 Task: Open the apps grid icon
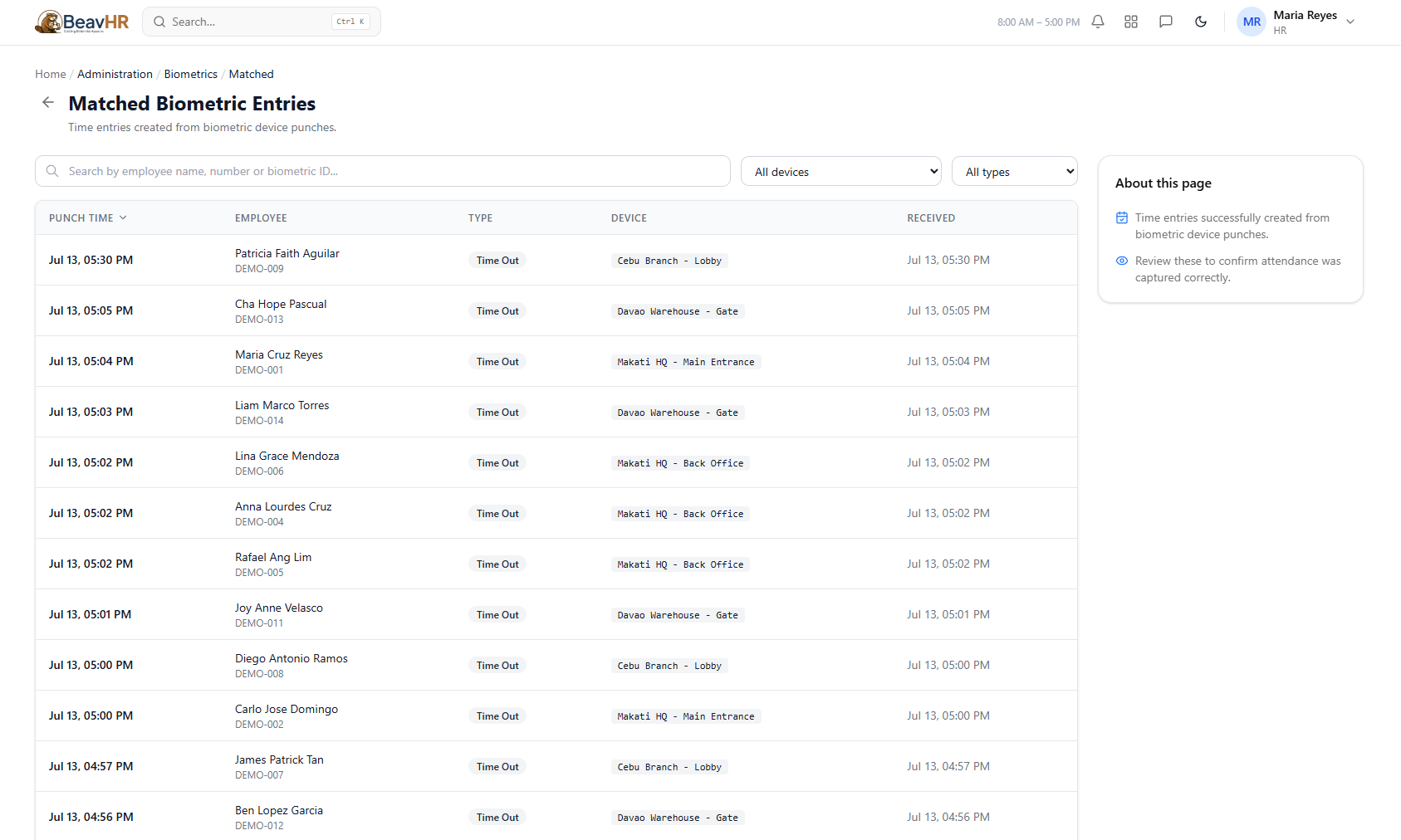[1131, 22]
